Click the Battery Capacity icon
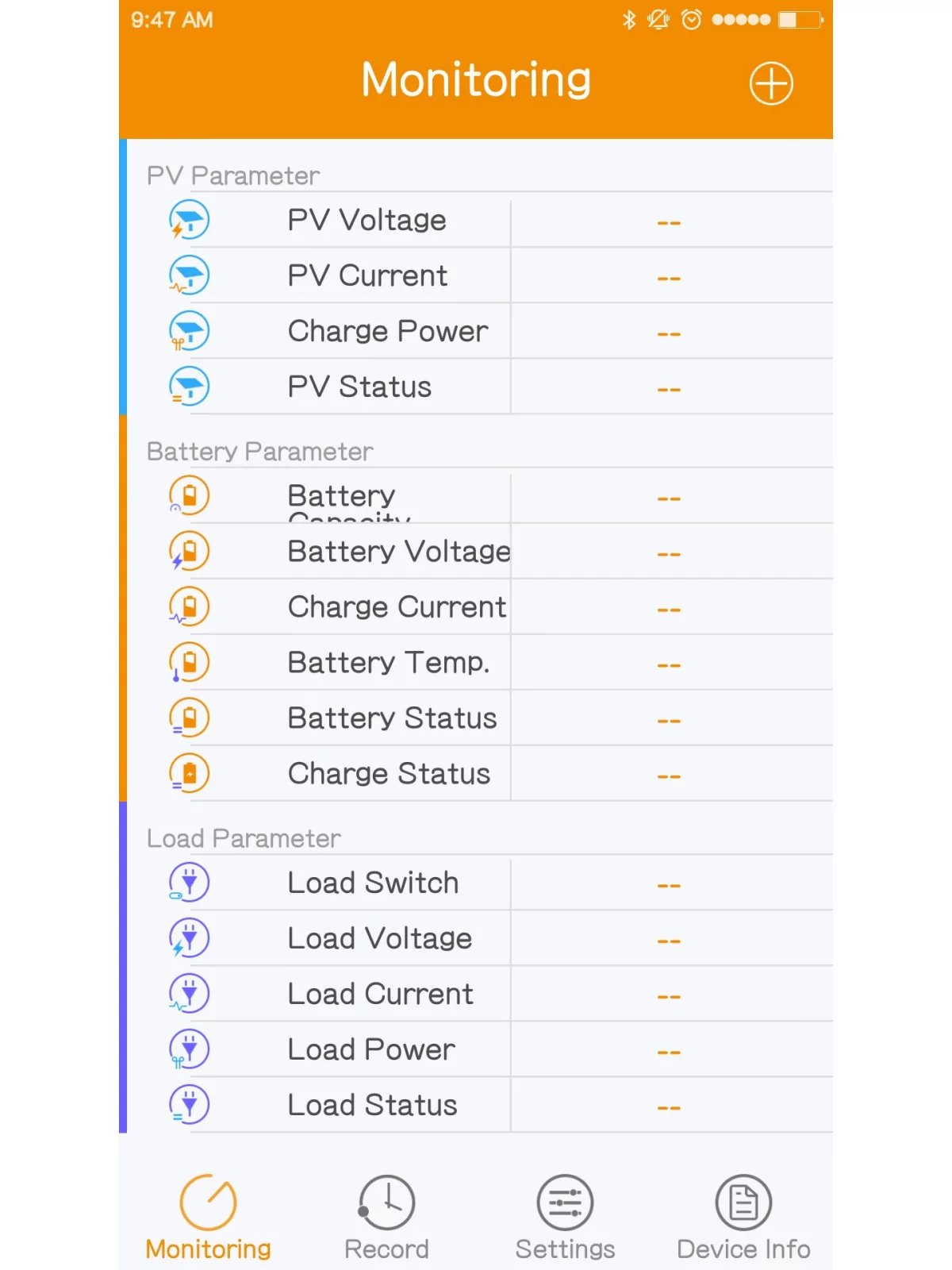 coord(188,495)
